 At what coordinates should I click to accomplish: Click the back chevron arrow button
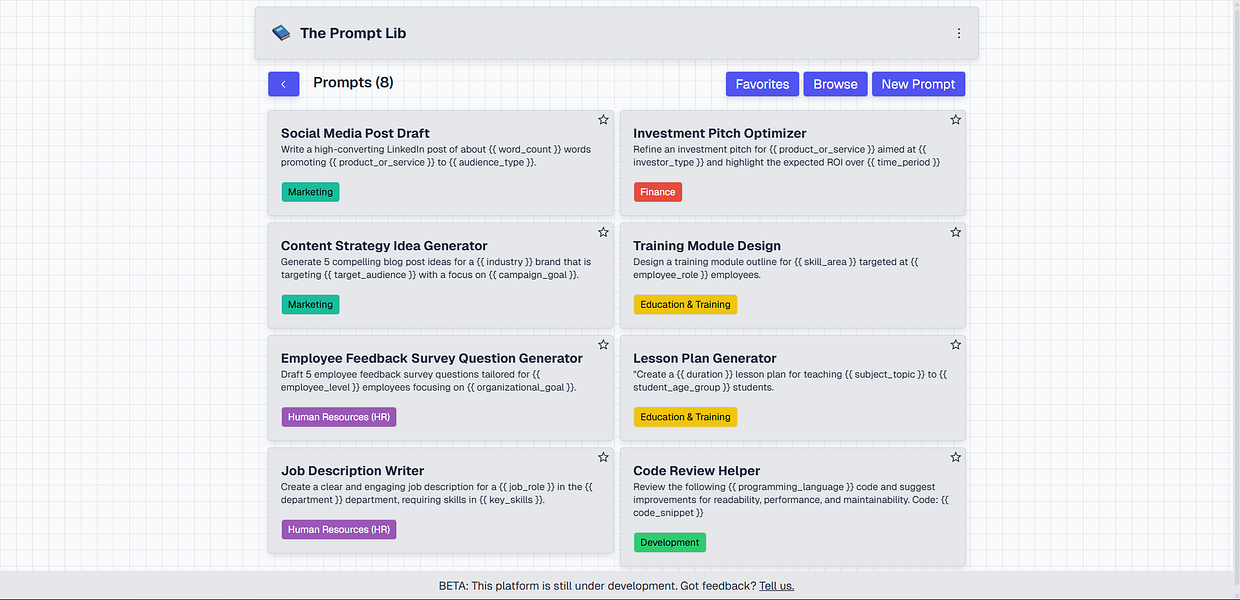click(283, 83)
